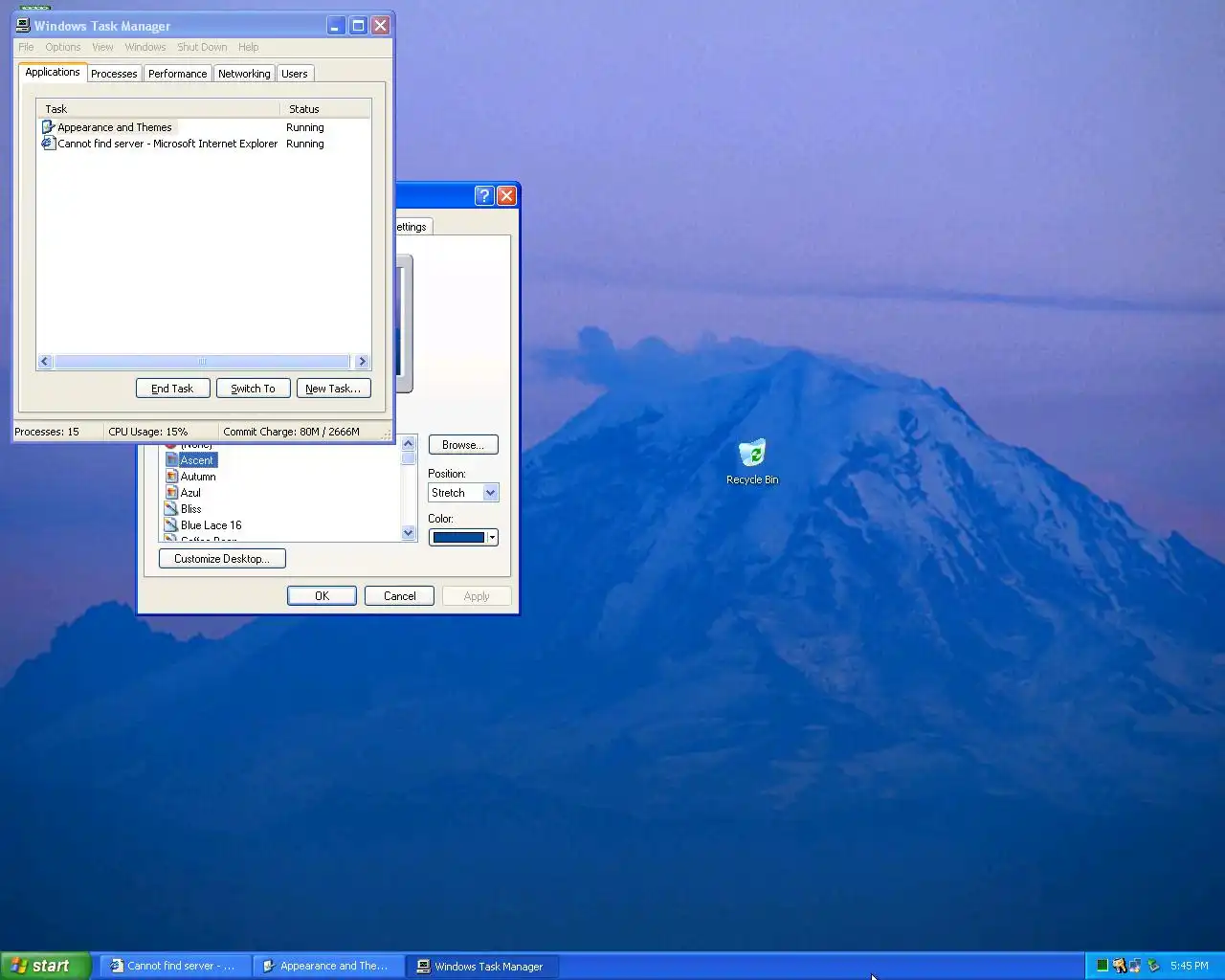Click the New Task... button
This screenshot has height=980, width=1225.
tap(333, 388)
